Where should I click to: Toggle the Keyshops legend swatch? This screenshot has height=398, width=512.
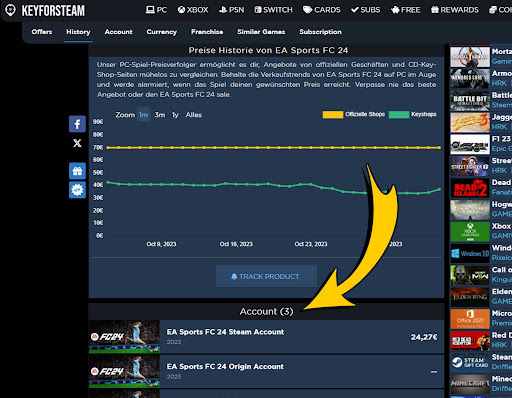point(399,115)
